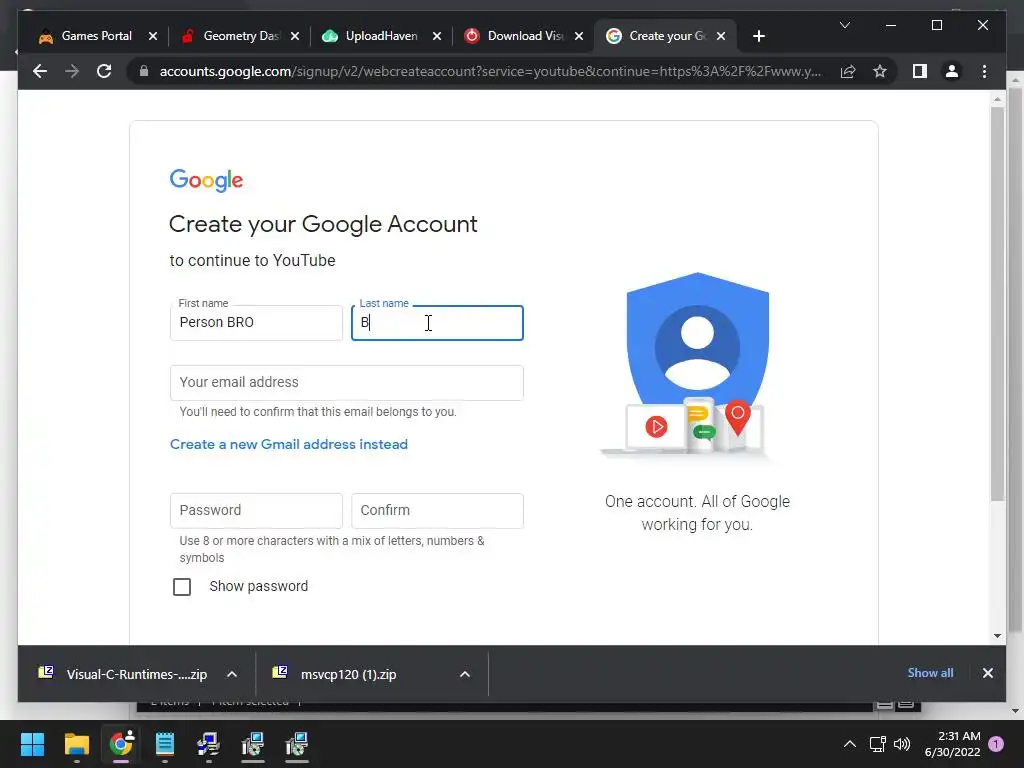Click the Confirm password field
The width and height of the screenshot is (1024, 768).
tap(437, 511)
